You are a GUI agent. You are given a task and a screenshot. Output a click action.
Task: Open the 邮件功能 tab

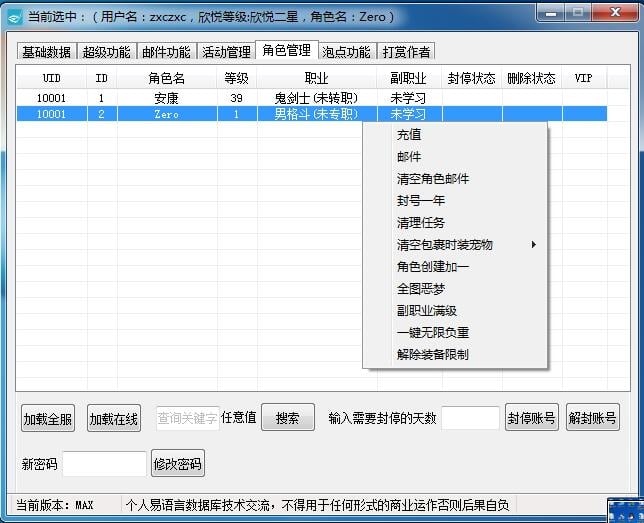point(165,52)
